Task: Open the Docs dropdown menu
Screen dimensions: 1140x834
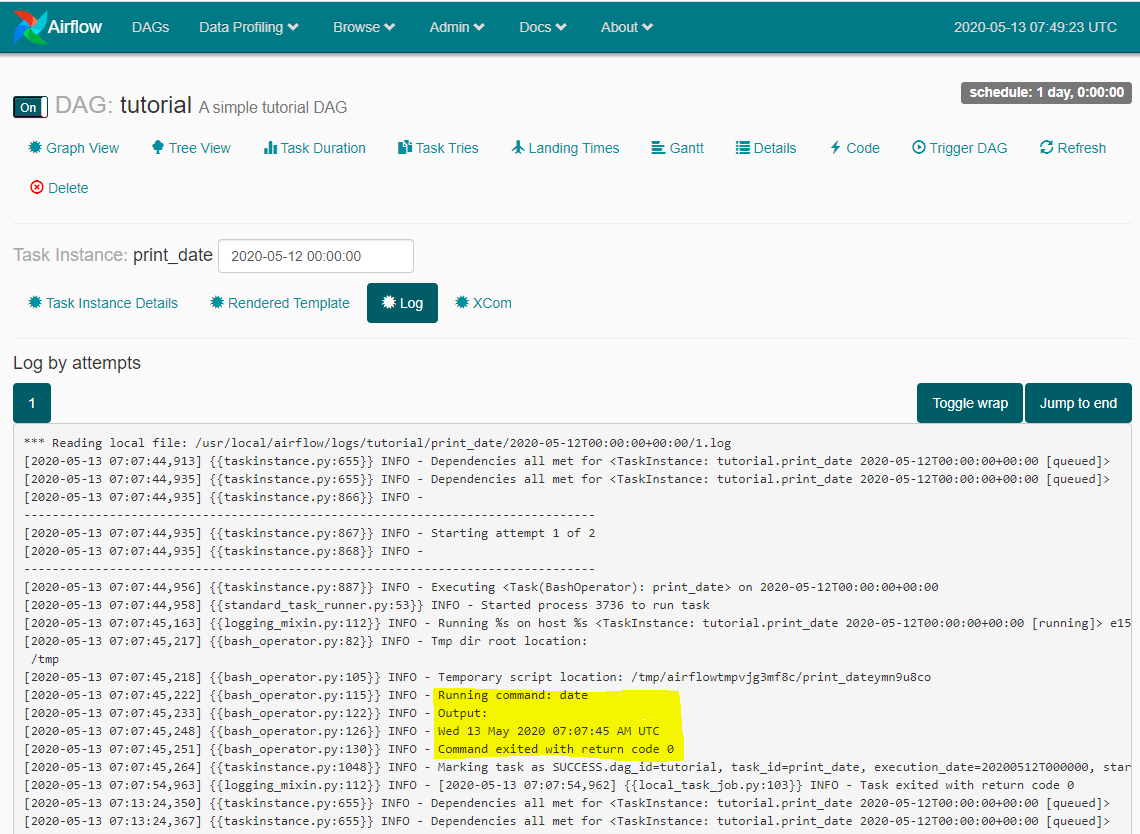Action: click(542, 27)
